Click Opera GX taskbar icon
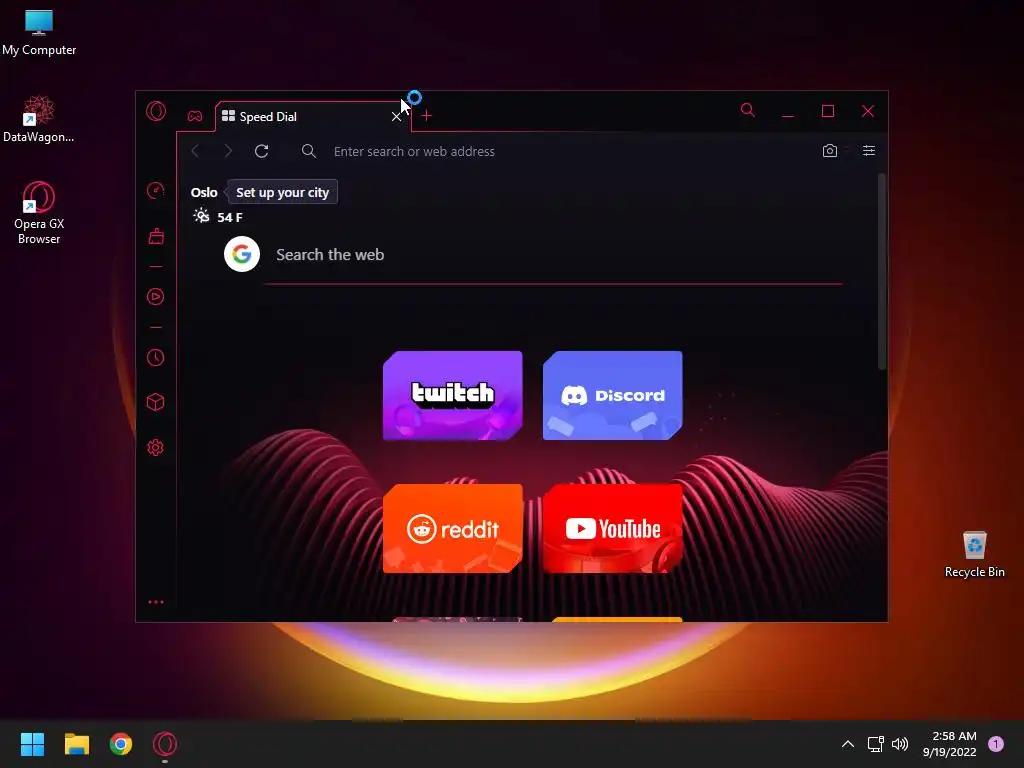Screen dimensions: 1024x768 (165, 744)
